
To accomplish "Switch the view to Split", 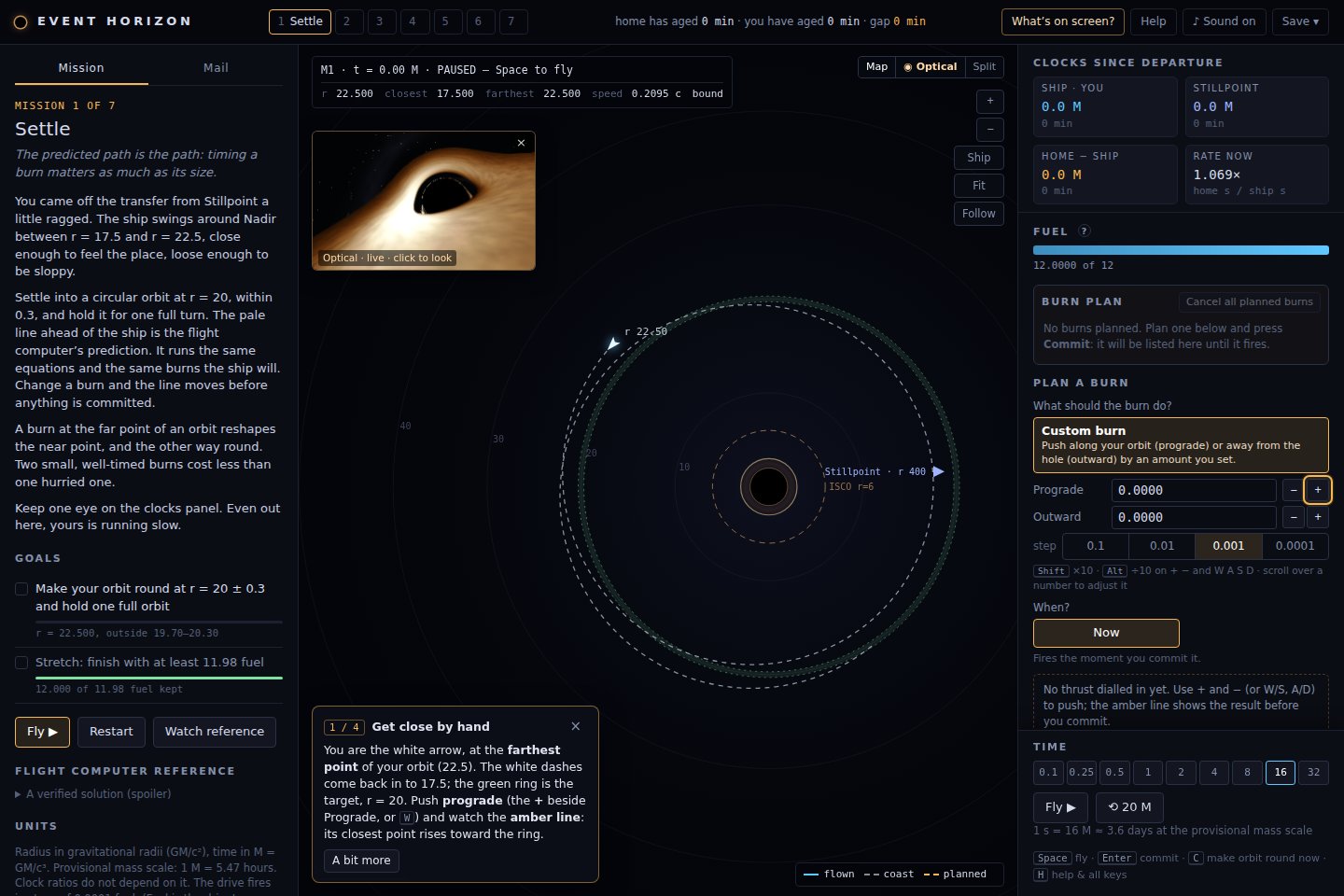I will click(x=984, y=67).
